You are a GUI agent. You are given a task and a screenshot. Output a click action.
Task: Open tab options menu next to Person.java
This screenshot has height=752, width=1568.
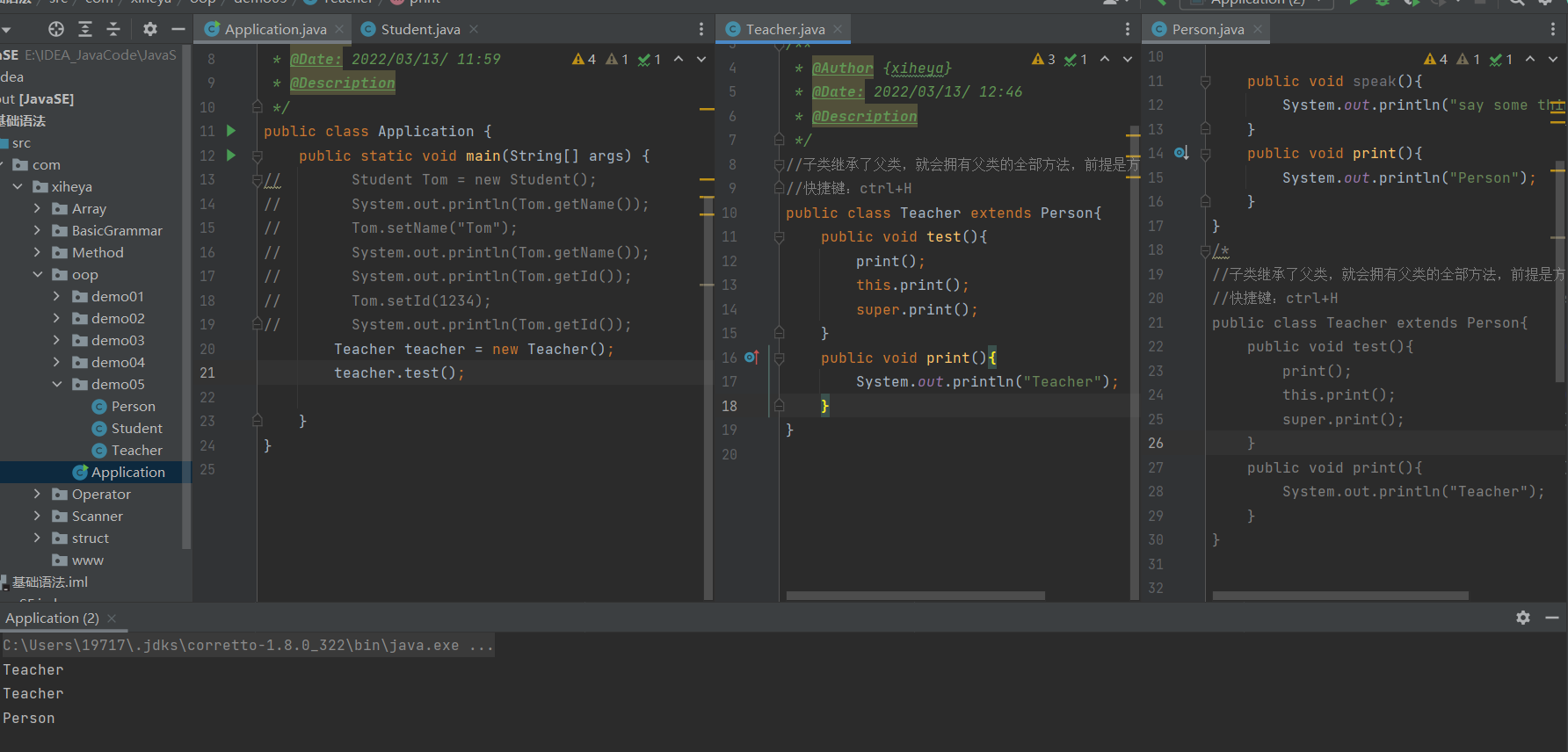1553,29
